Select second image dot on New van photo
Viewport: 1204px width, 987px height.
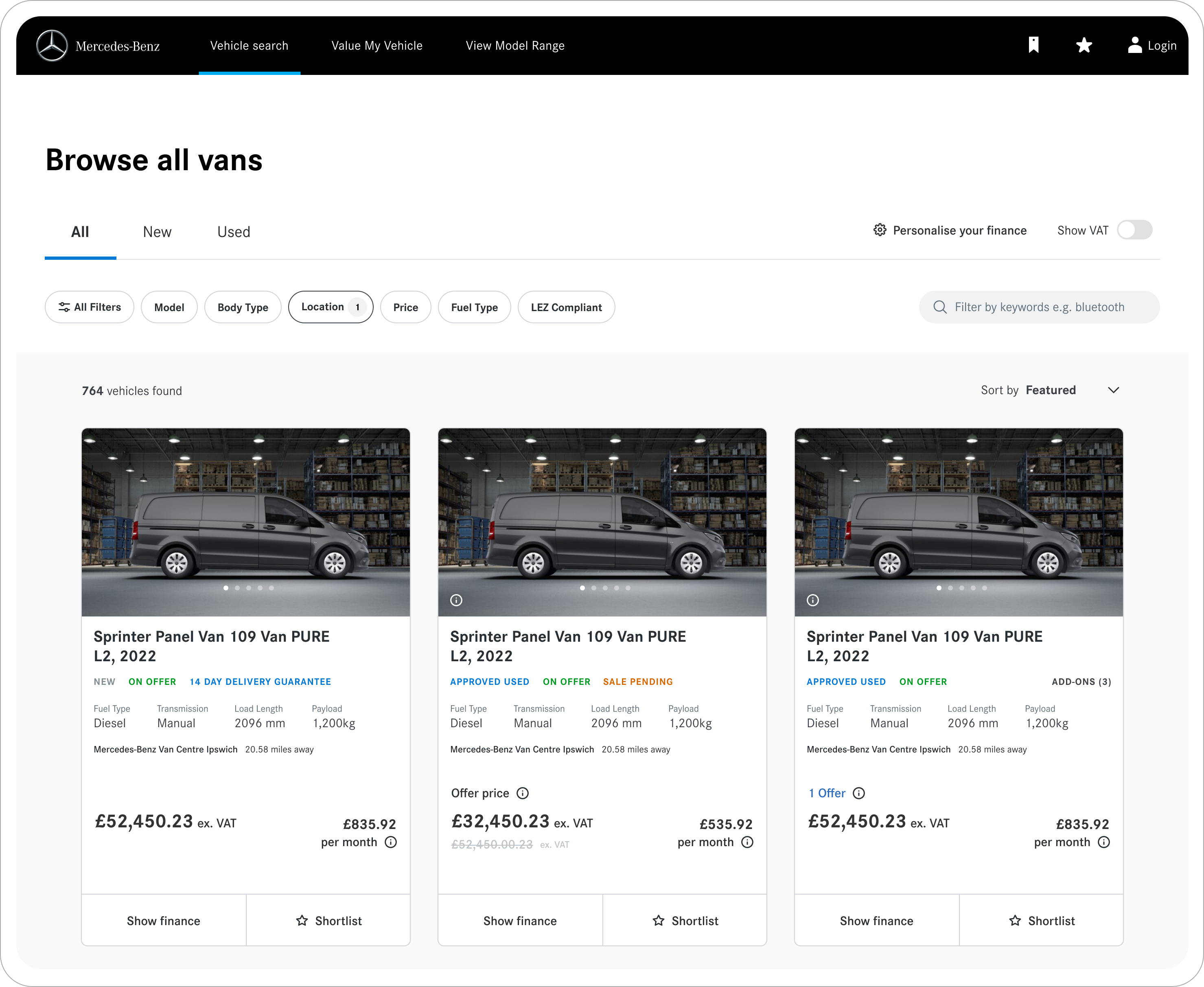(238, 588)
